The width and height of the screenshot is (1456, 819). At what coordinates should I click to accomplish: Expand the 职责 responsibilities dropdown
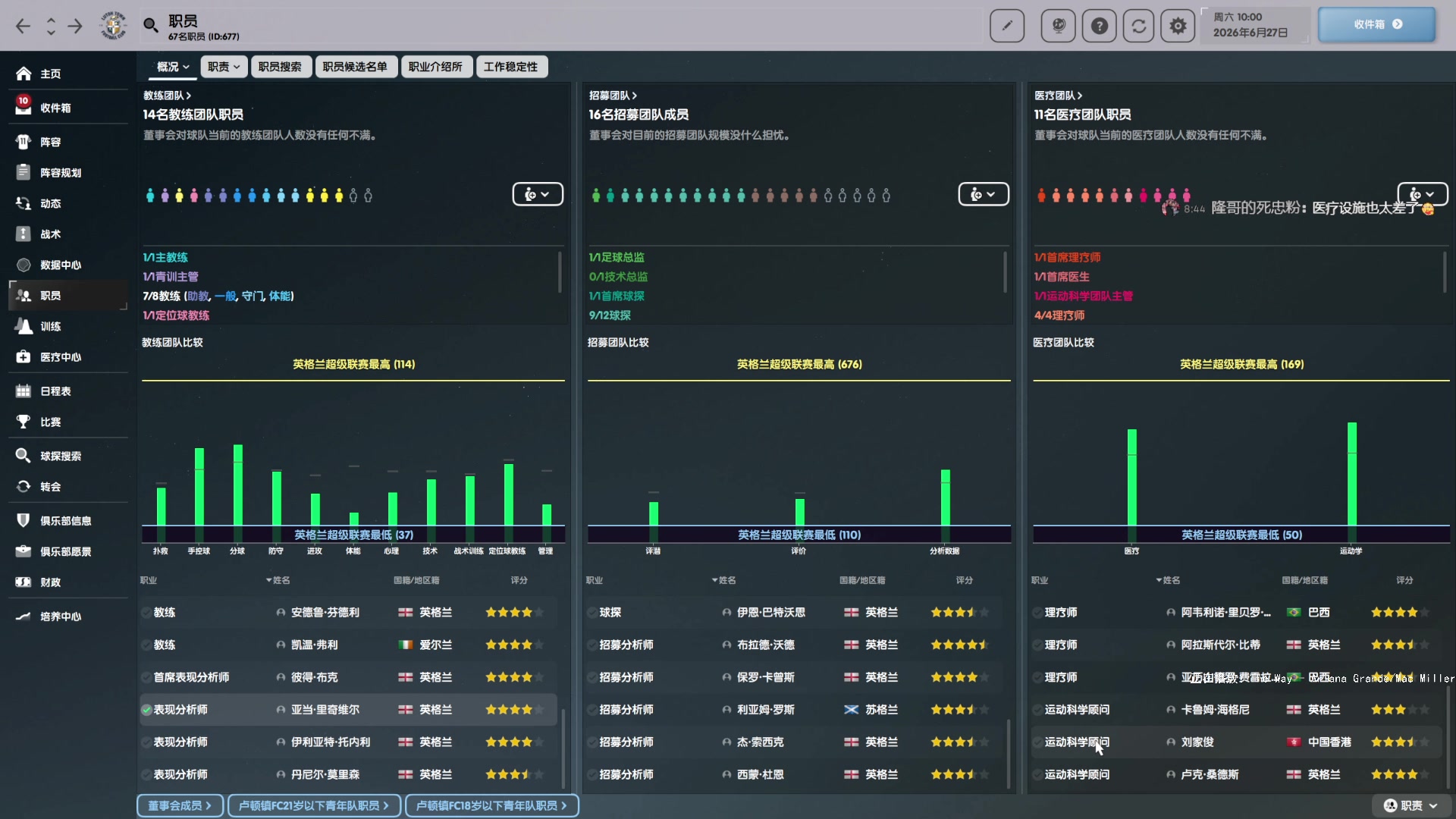point(224,67)
